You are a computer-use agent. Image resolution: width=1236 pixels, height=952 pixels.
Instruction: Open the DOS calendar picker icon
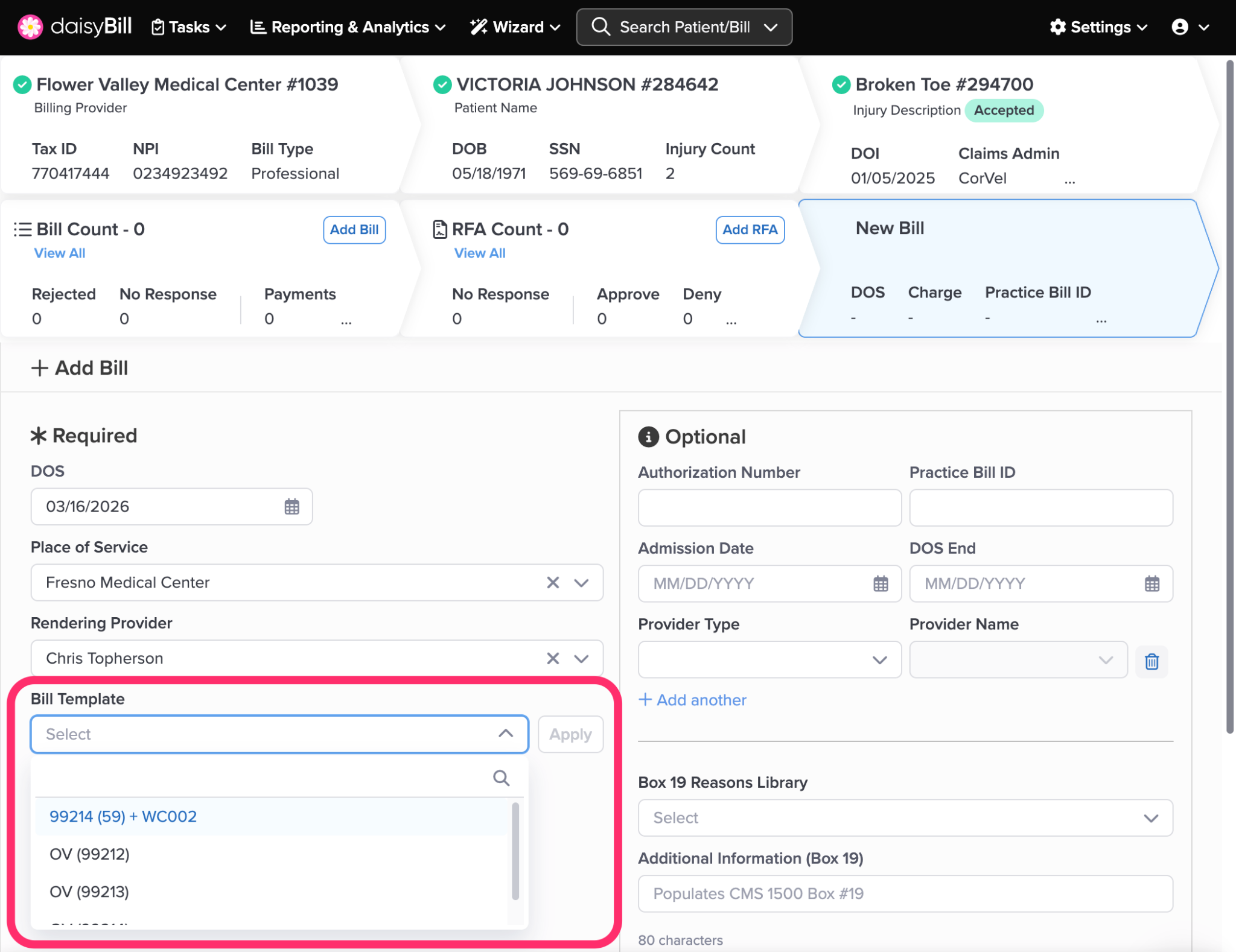point(291,507)
